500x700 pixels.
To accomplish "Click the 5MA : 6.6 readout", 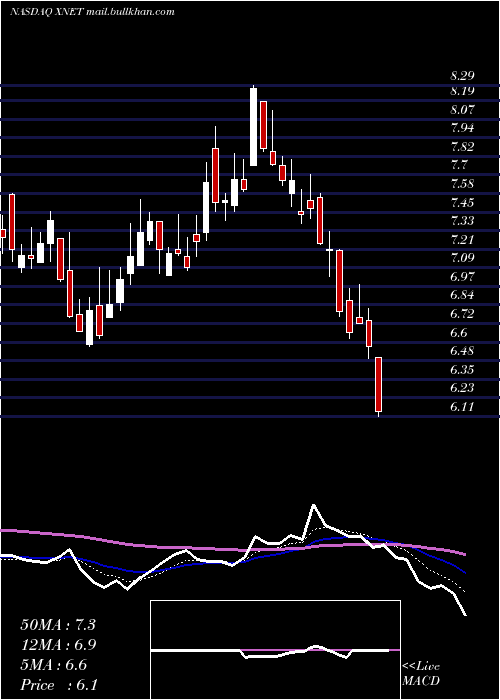I will [53, 665].
